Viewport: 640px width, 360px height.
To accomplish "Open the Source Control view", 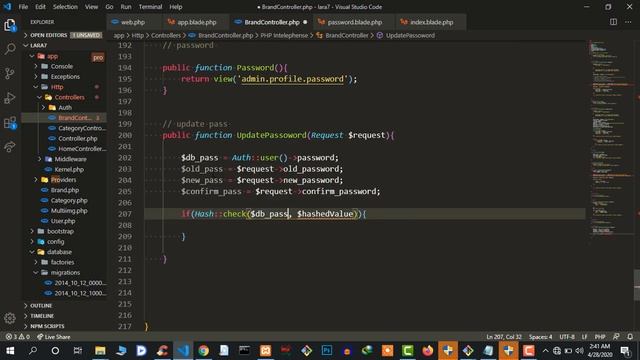I will (10, 73).
